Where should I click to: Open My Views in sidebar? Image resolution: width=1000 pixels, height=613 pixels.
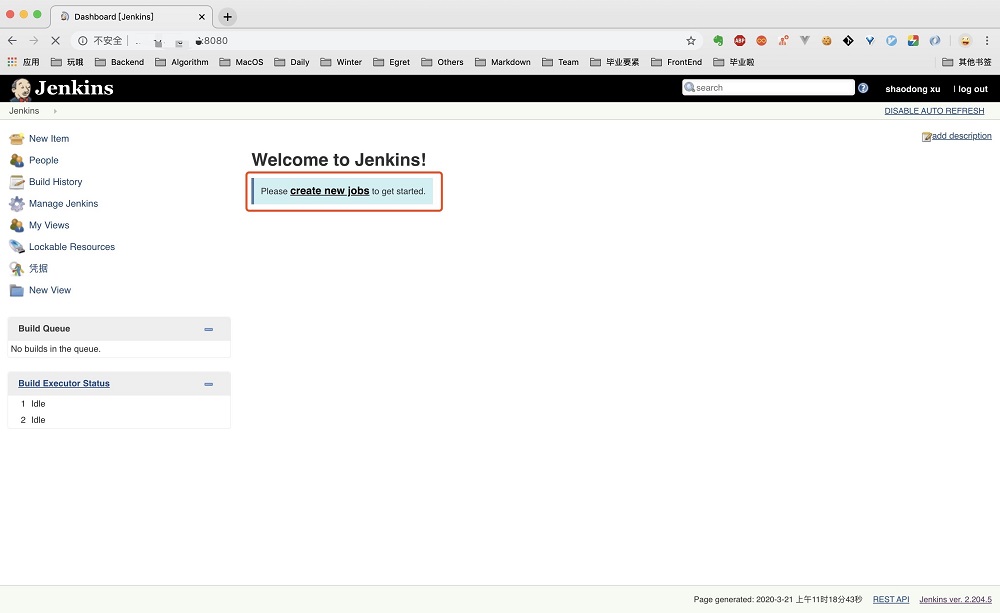tap(49, 225)
